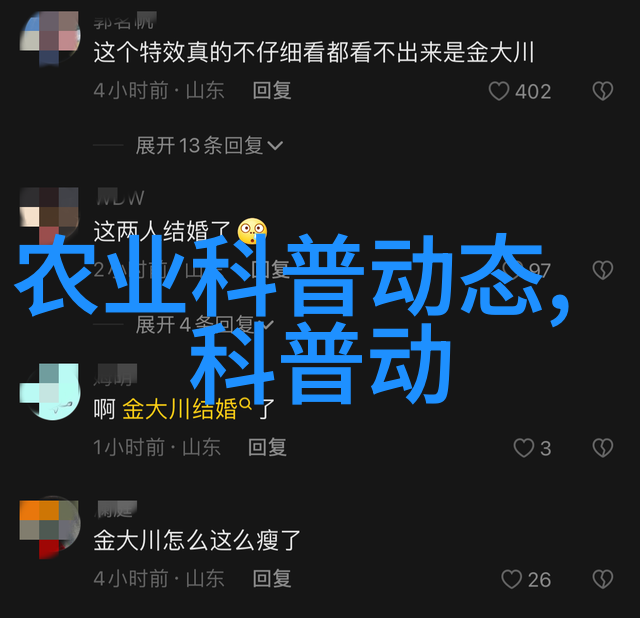Reply to the 这个特效 comment via 回复
640x618 pixels.
pyautogui.click(x=272, y=91)
